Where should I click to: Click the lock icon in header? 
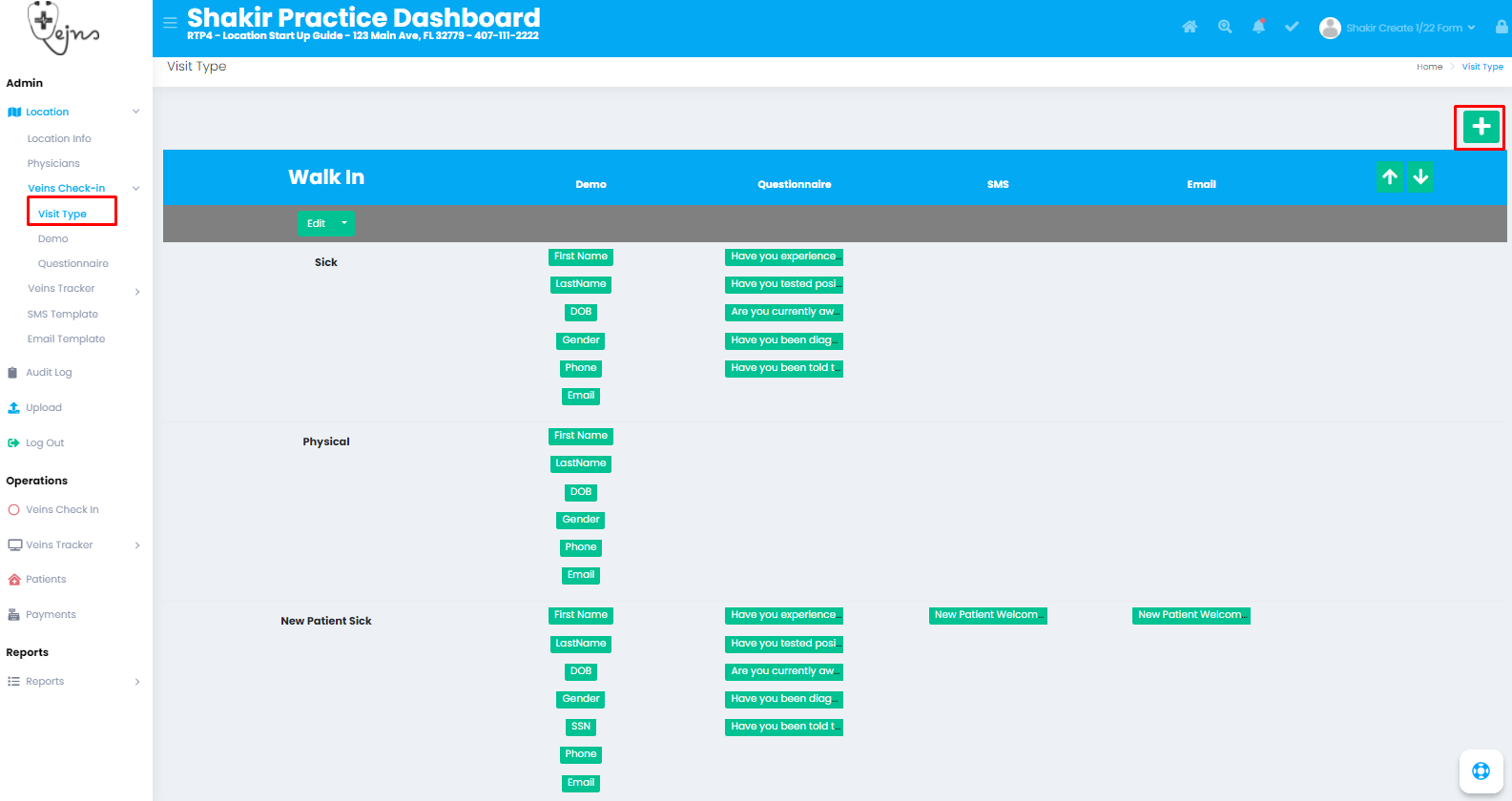tap(1502, 28)
